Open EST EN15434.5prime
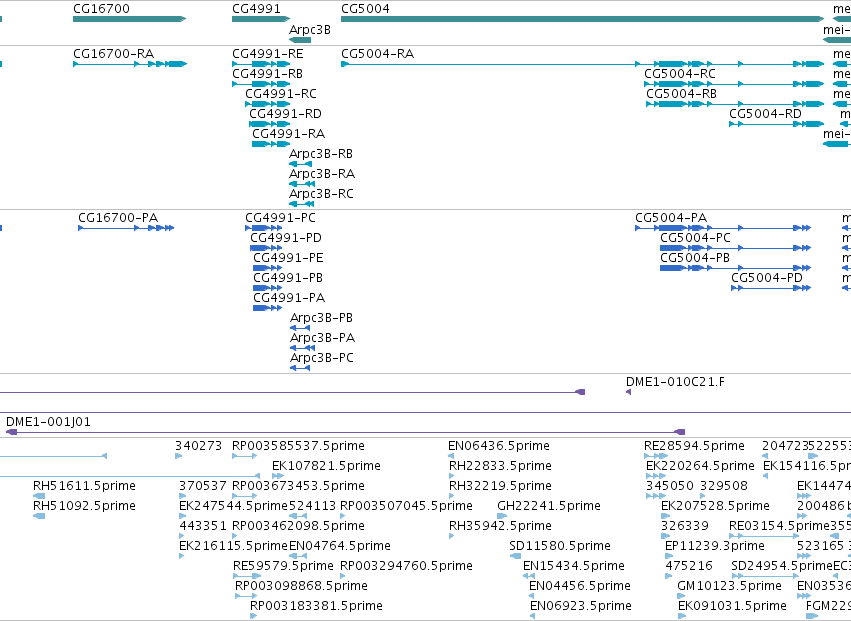This screenshot has width=851, height=621. [x=529, y=576]
